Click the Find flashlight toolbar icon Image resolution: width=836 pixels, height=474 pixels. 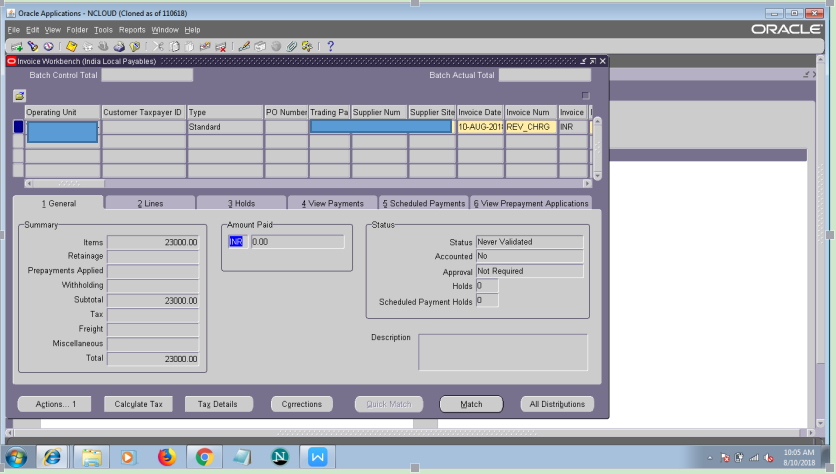click(33, 46)
